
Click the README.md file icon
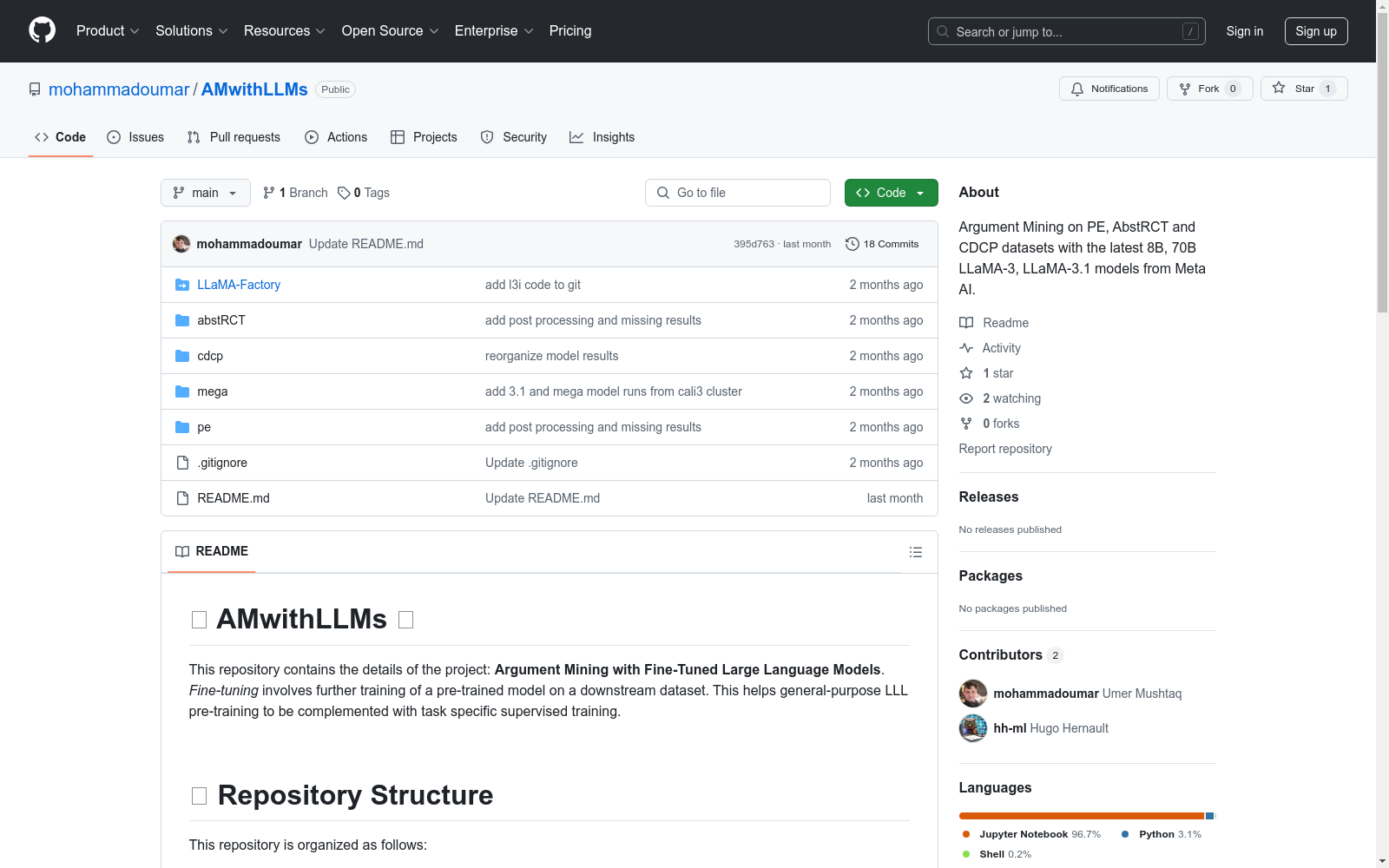[x=182, y=498]
